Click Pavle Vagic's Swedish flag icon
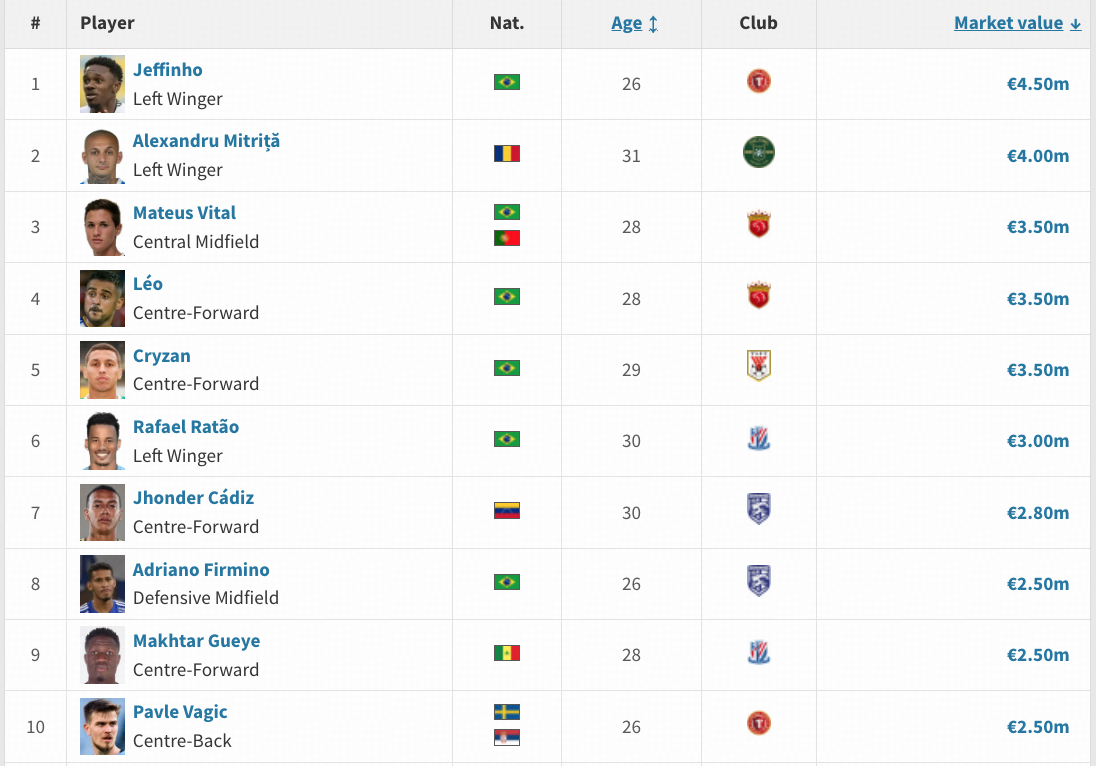Viewport: 1096px width, 766px height. click(x=507, y=712)
